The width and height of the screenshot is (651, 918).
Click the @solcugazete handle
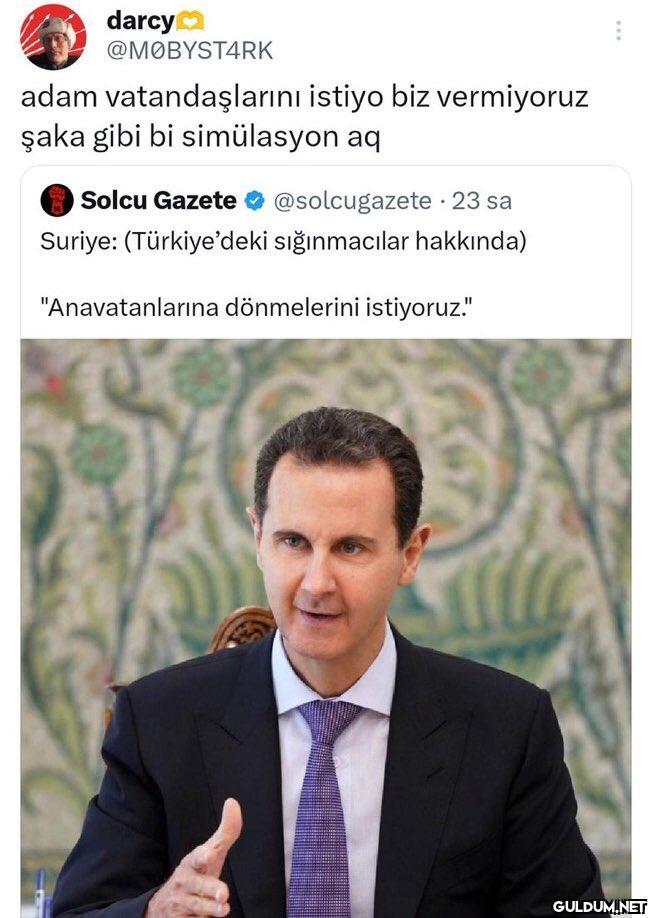tap(352, 201)
